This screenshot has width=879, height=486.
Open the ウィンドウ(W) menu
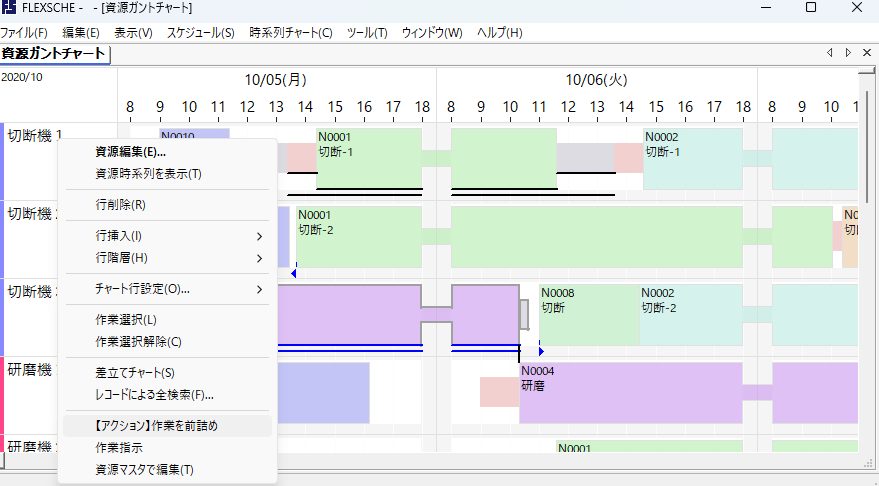(432, 33)
